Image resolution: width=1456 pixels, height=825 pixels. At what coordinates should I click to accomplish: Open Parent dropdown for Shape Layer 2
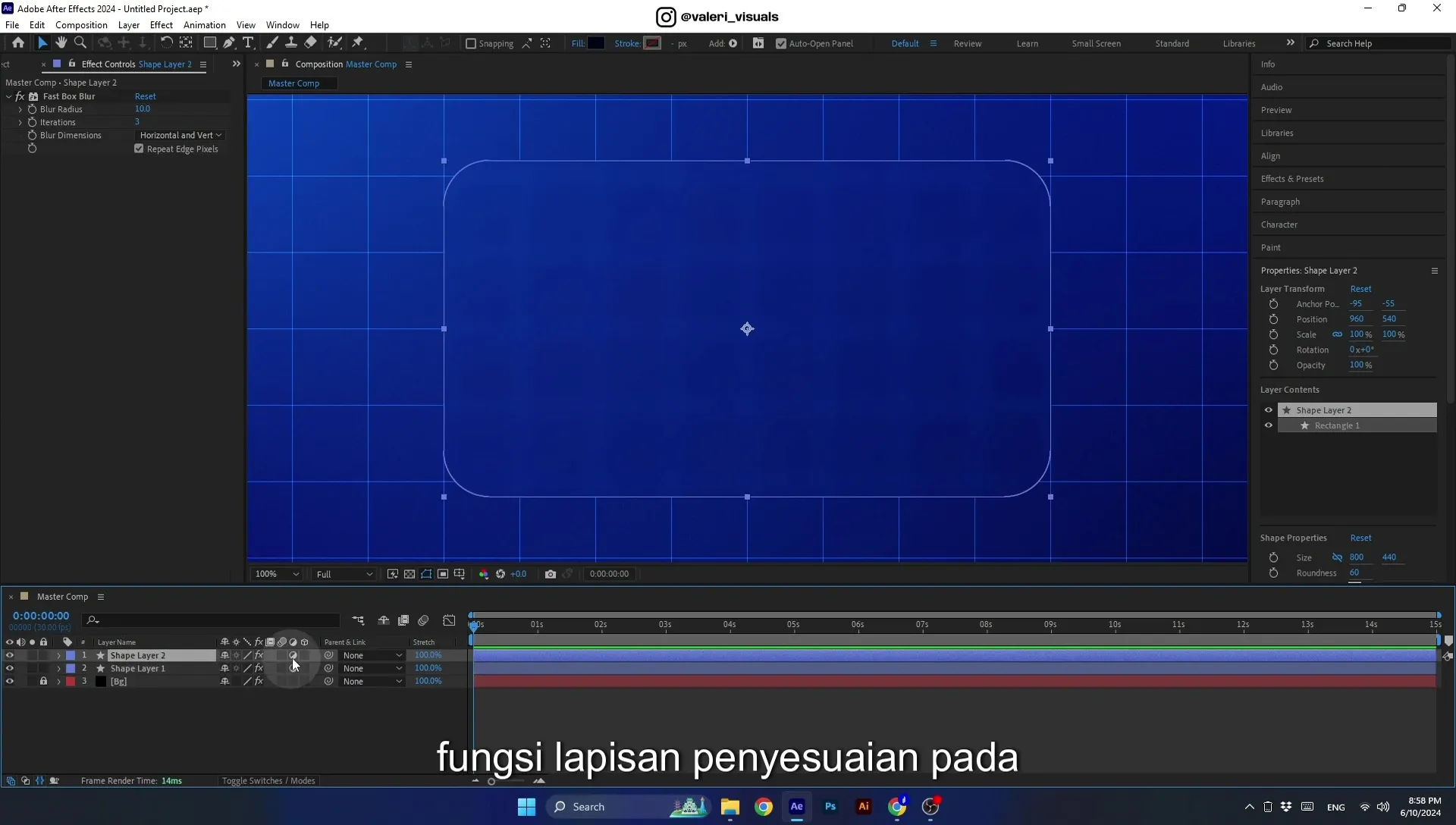click(372, 655)
